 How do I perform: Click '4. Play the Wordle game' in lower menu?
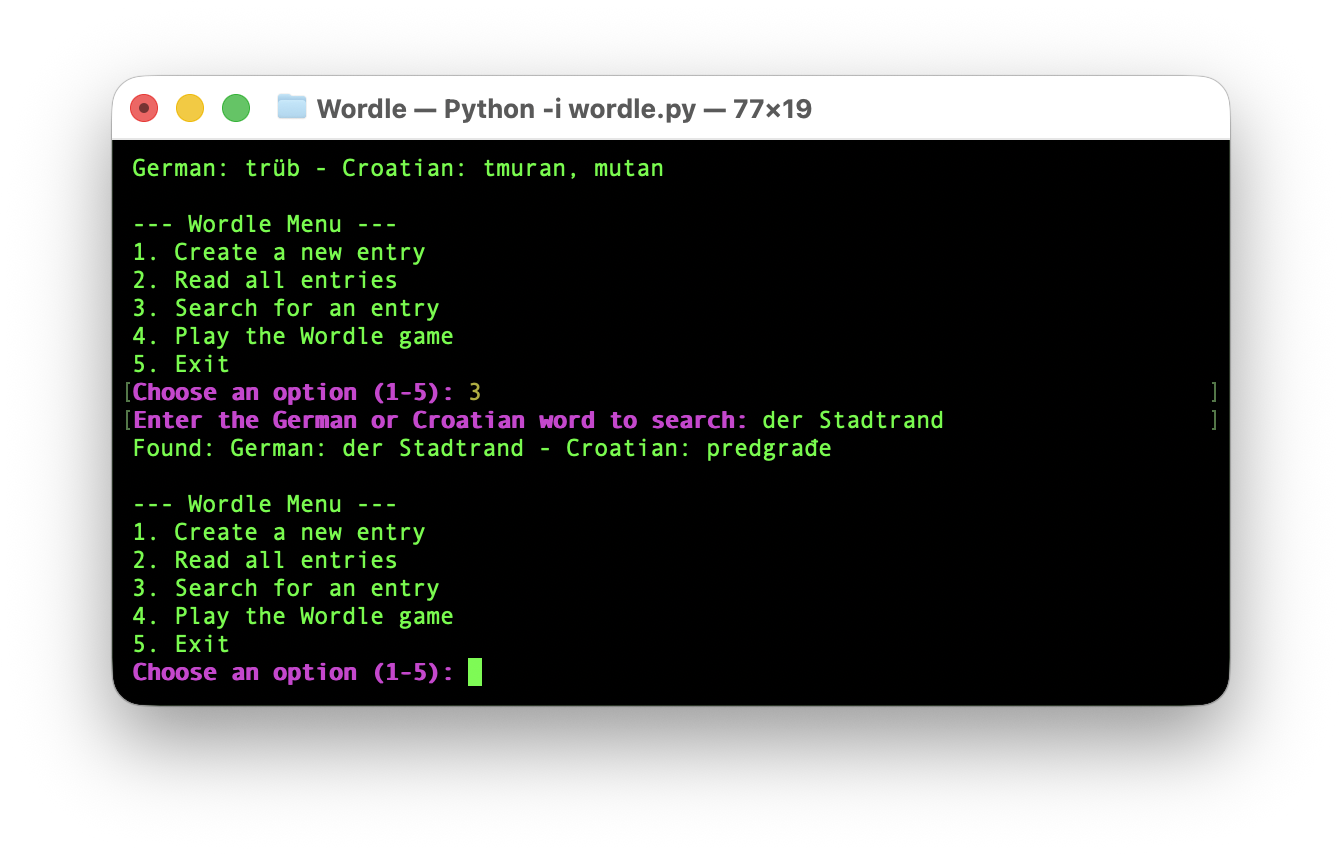(x=293, y=616)
